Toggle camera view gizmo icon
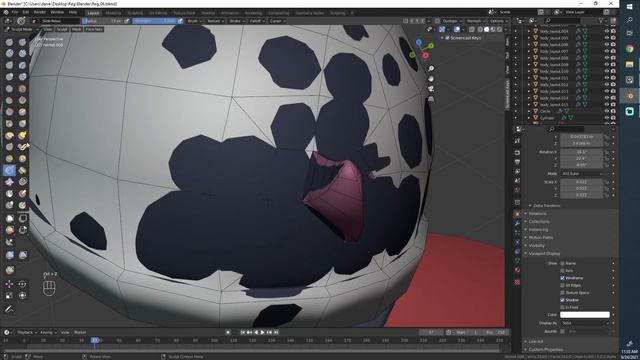 (431, 89)
